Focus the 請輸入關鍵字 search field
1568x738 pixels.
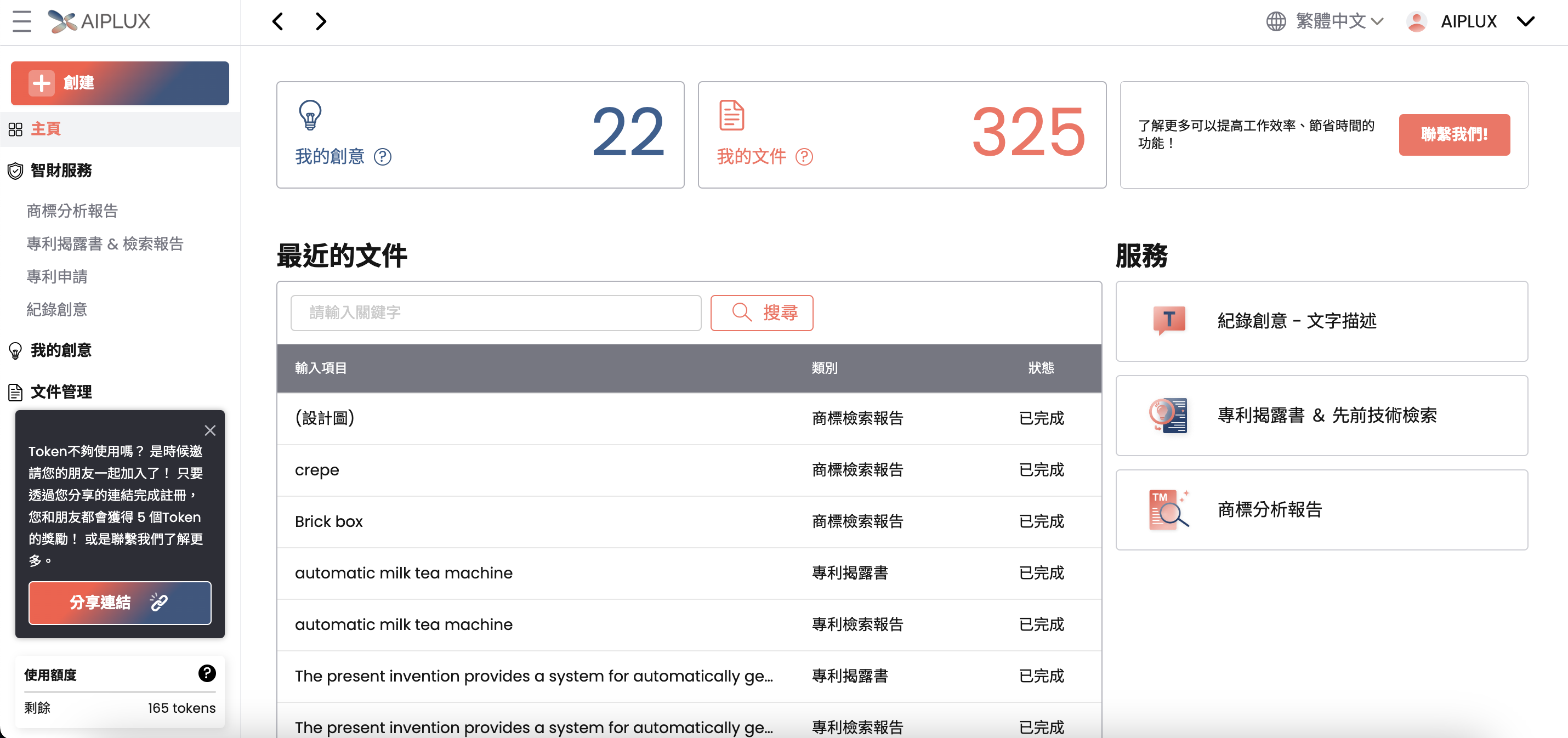coord(496,313)
